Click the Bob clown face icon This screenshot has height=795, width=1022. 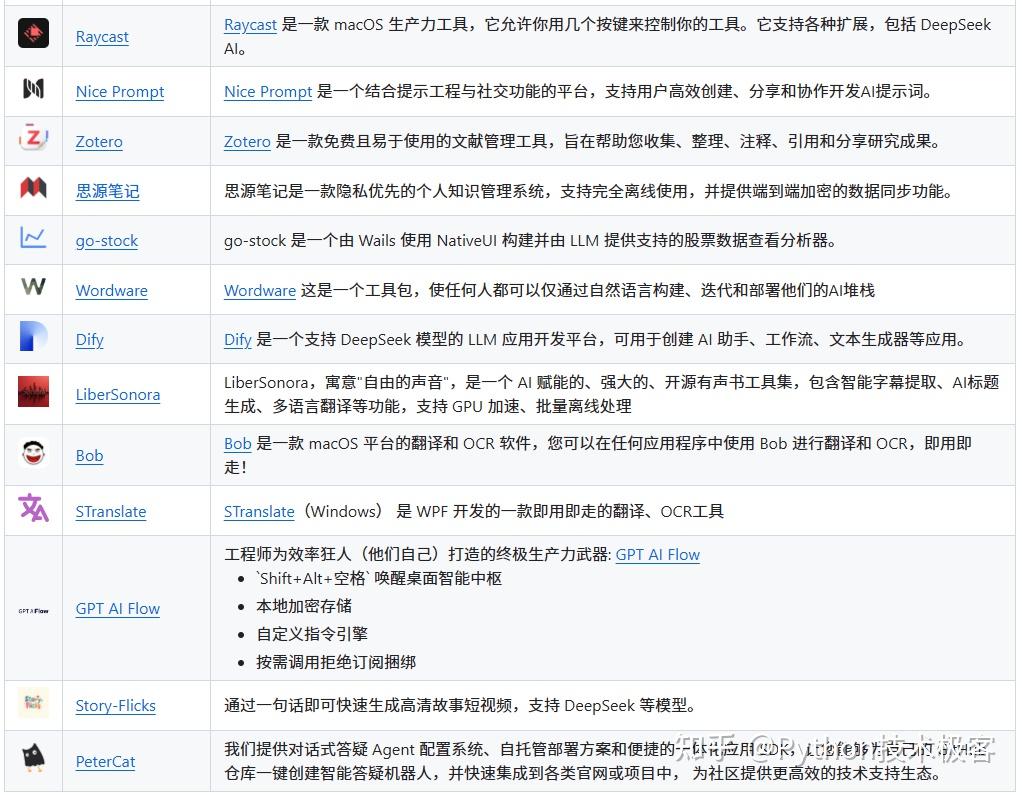pos(33,454)
